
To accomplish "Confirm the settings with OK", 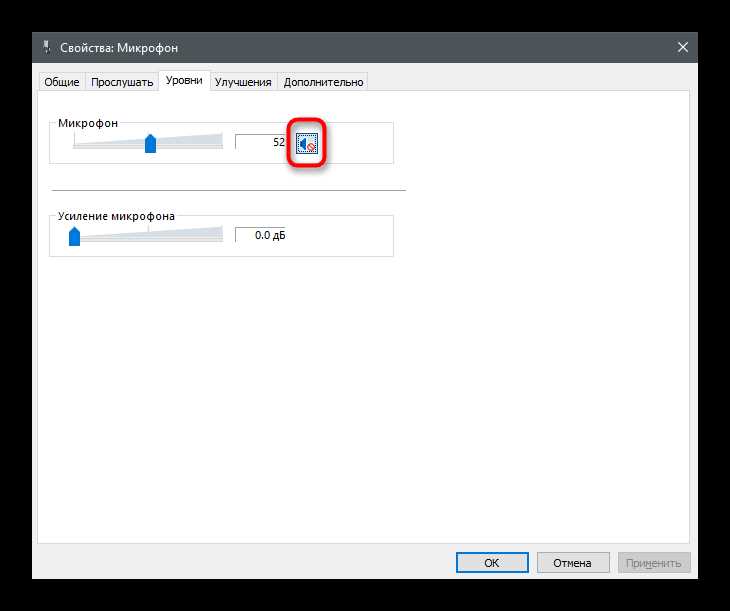I will click(492, 563).
